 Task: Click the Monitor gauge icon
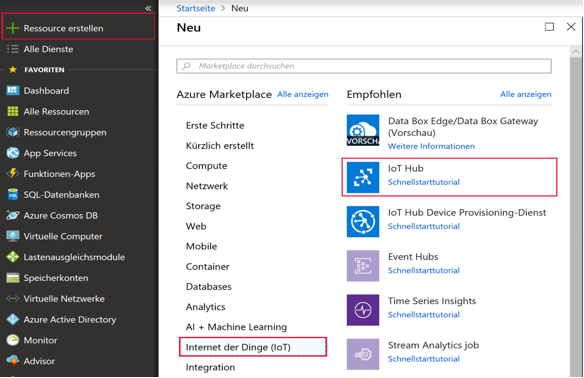click(x=13, y=340)
